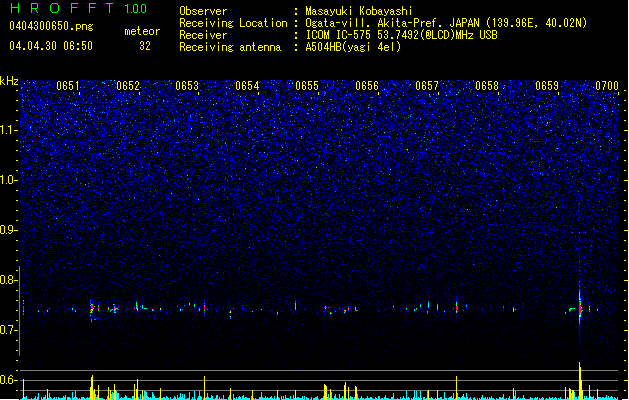The image size is (629, 400).
Task: Click the tallest yellow power spike near 0700
Action: (580, 380)
